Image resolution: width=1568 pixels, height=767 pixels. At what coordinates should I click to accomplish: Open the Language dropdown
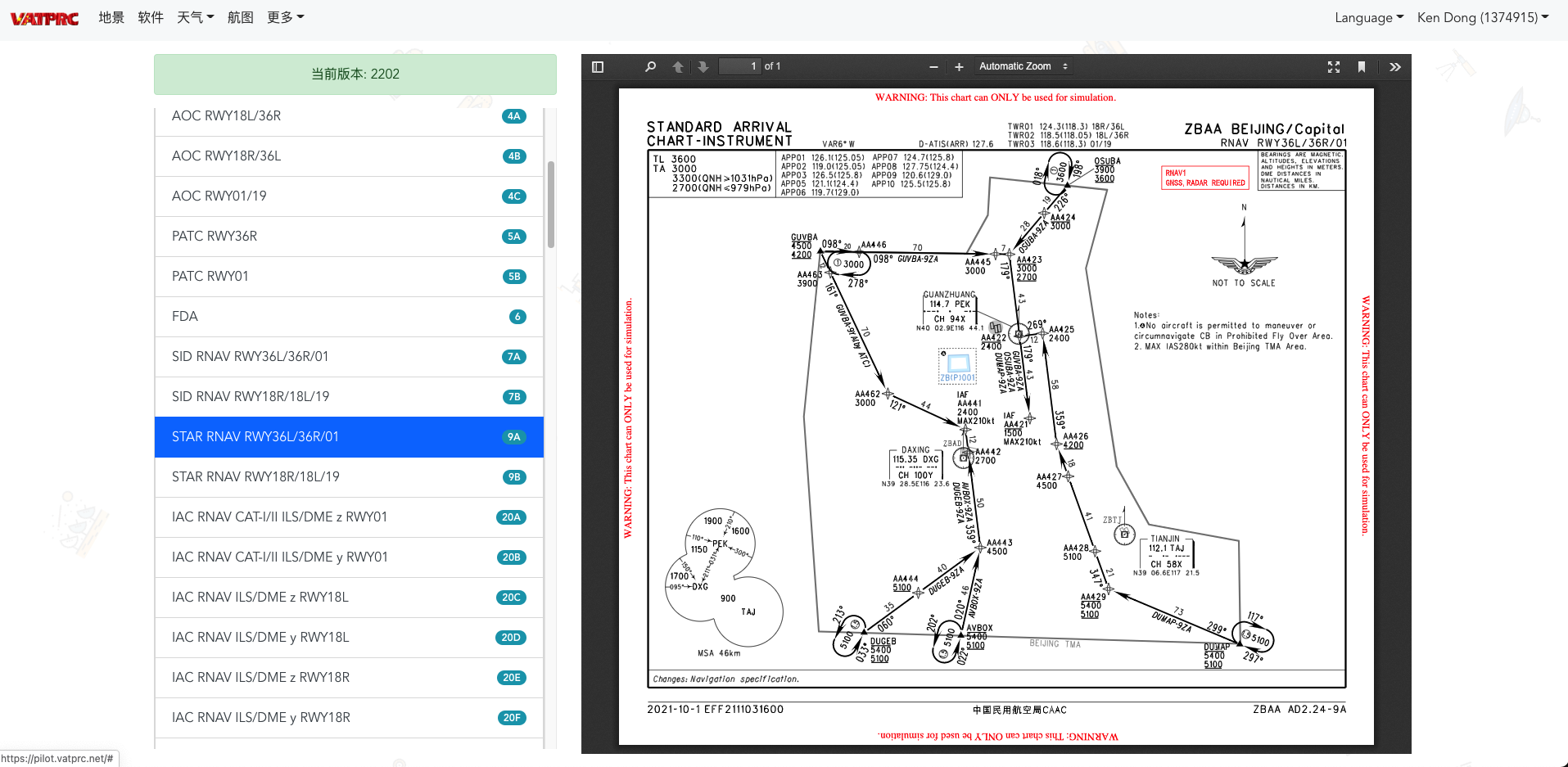coord(1369,17)
